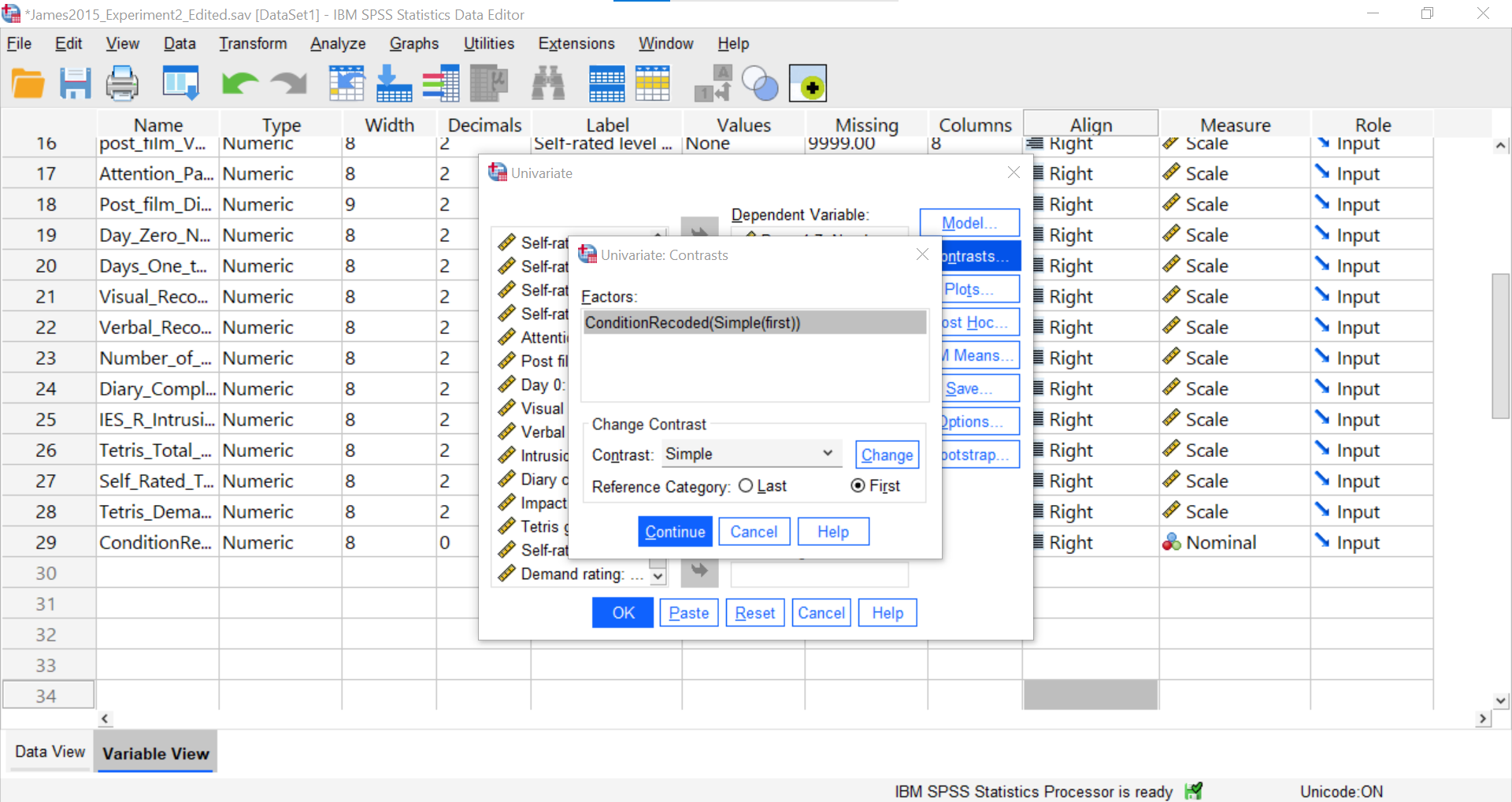Open the Save... button
Viewport: 1512px width, 802px height.
point(980,388)
